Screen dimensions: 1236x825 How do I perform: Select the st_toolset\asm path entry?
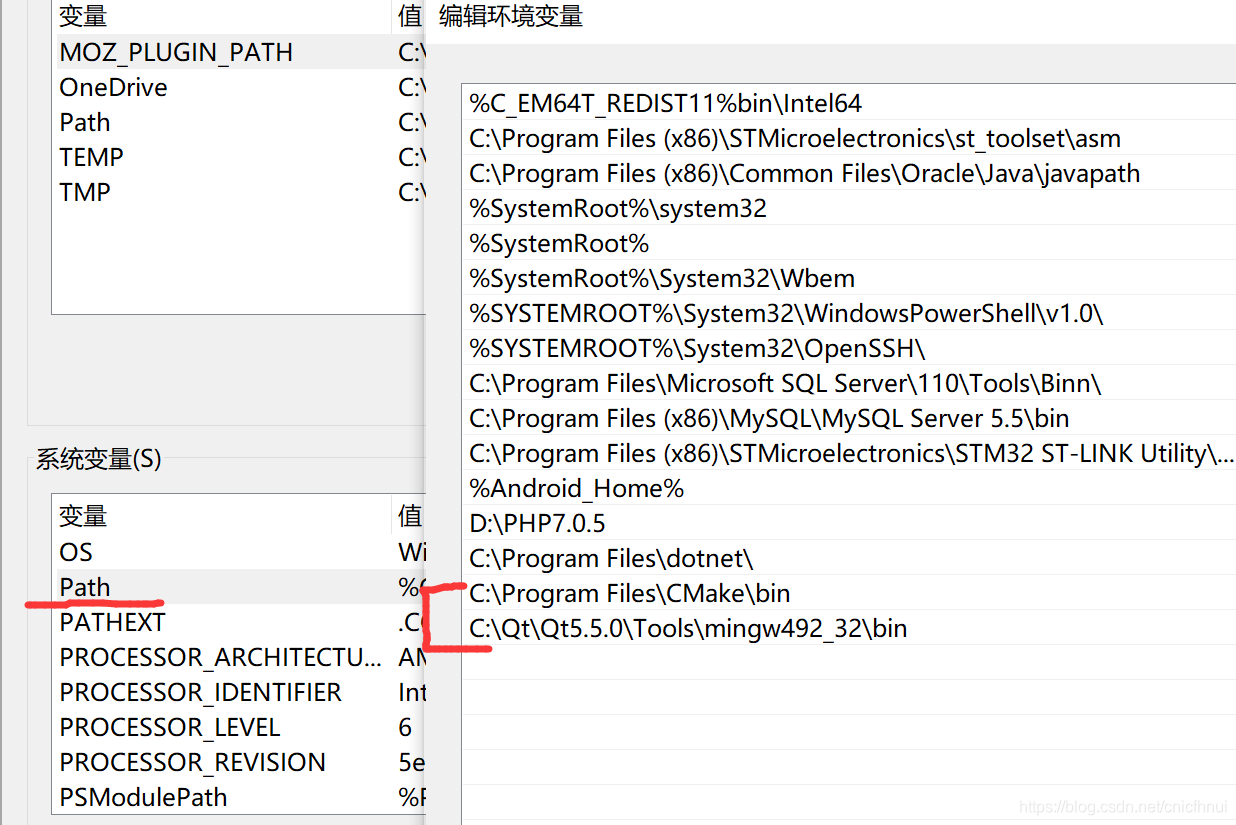[850, 138]
